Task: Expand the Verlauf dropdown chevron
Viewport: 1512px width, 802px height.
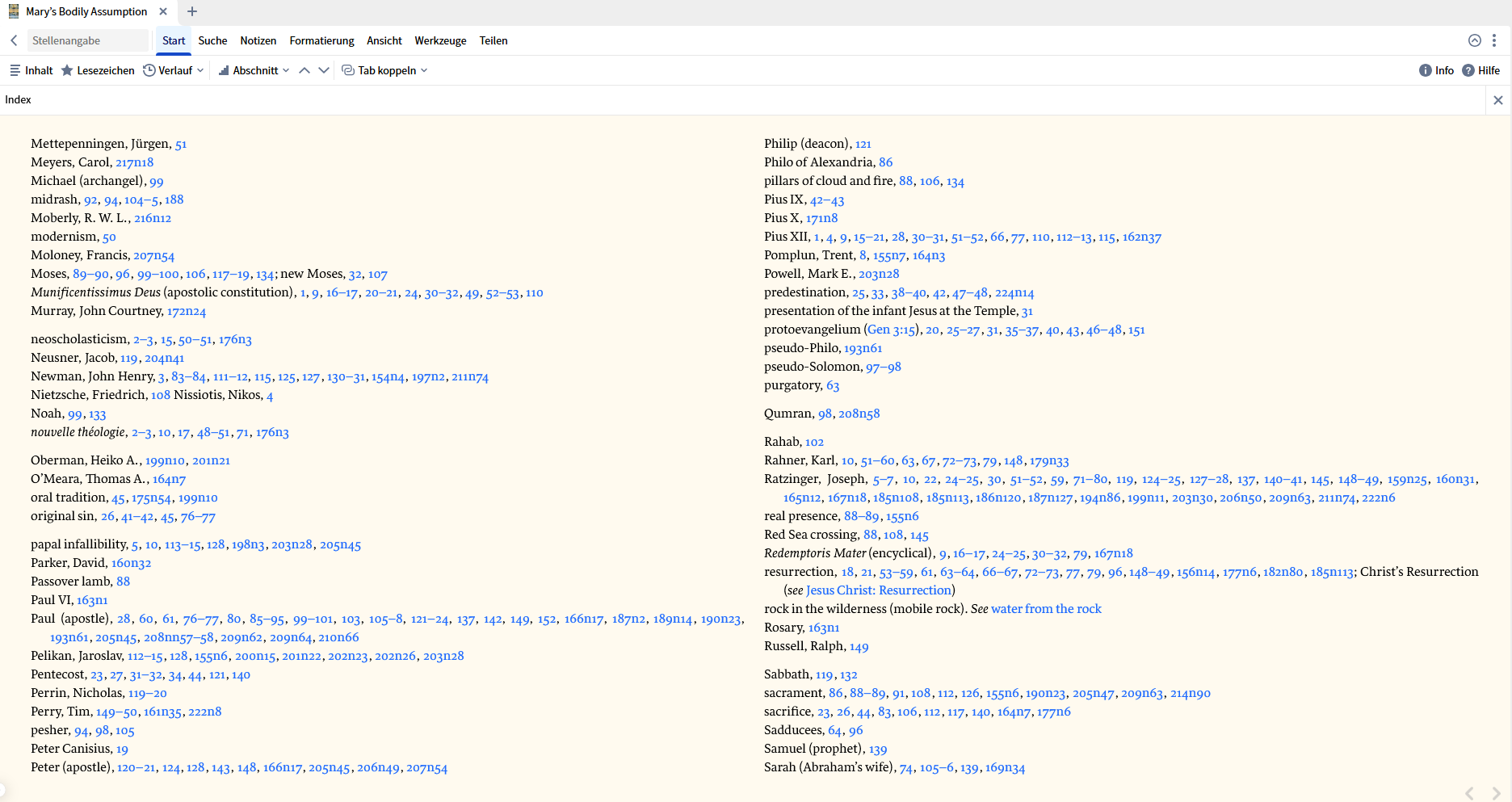Action: click(200, 70)
